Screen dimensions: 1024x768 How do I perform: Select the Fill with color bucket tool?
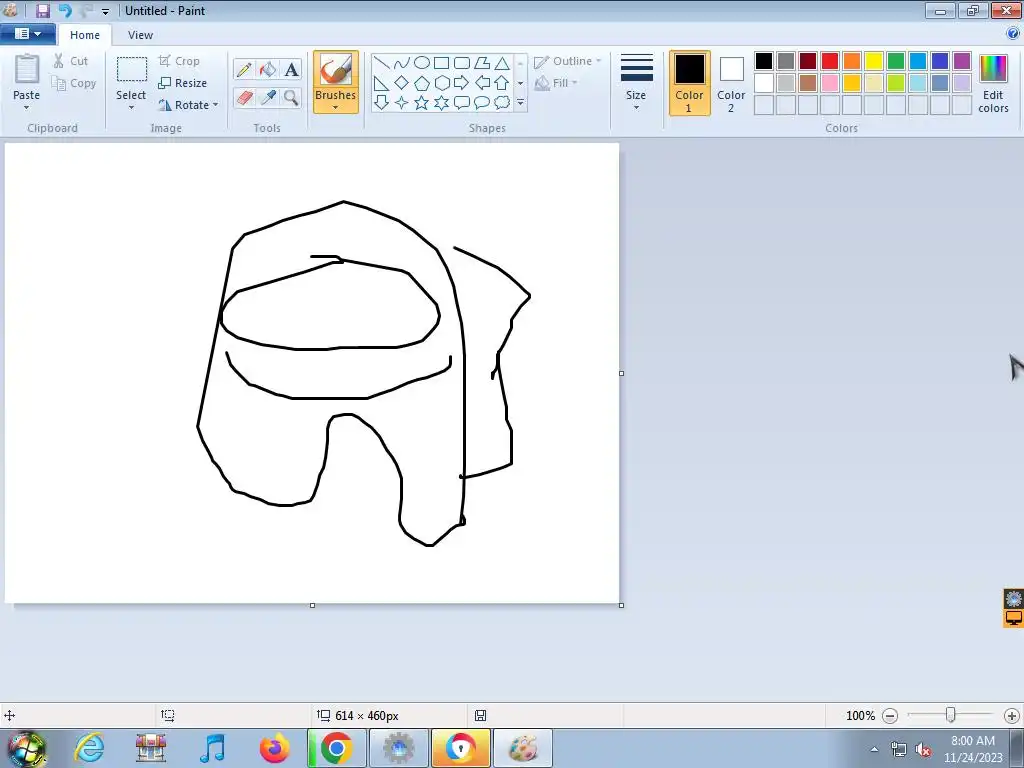pos(268,69)
